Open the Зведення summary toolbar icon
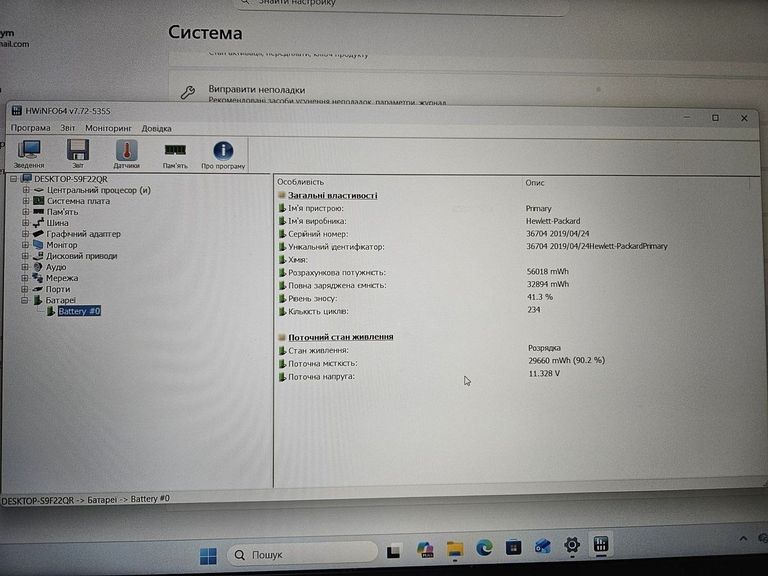 click(29, 154)
